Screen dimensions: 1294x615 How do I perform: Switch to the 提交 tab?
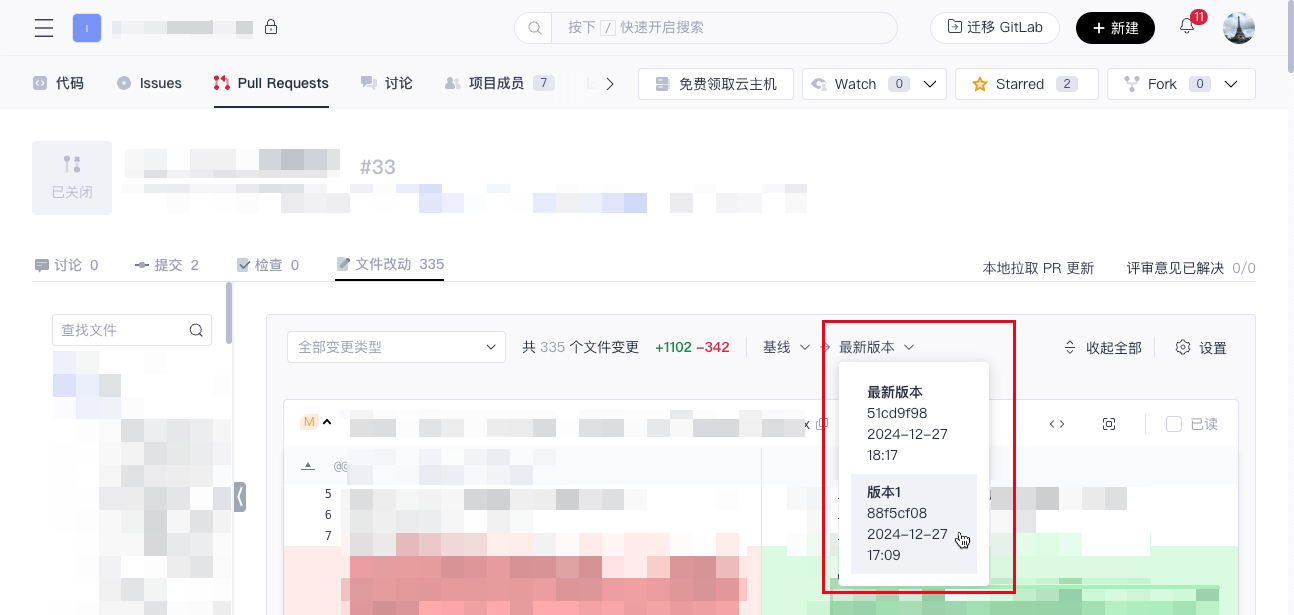[167, 265]
